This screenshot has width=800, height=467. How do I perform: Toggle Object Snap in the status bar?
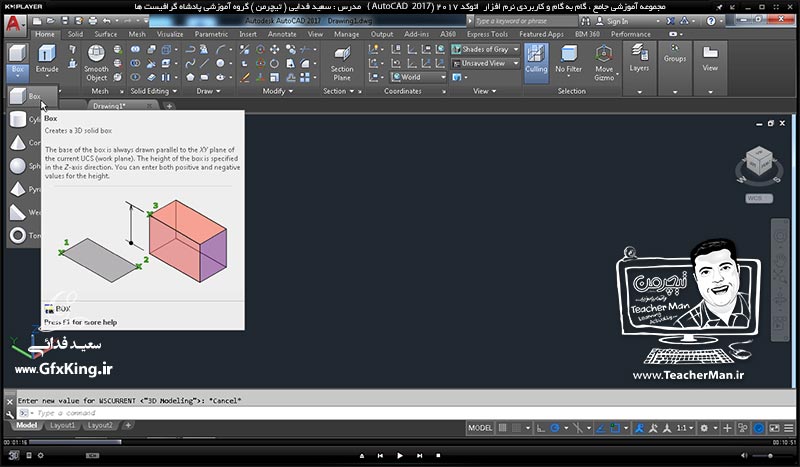tap(615, 428)
